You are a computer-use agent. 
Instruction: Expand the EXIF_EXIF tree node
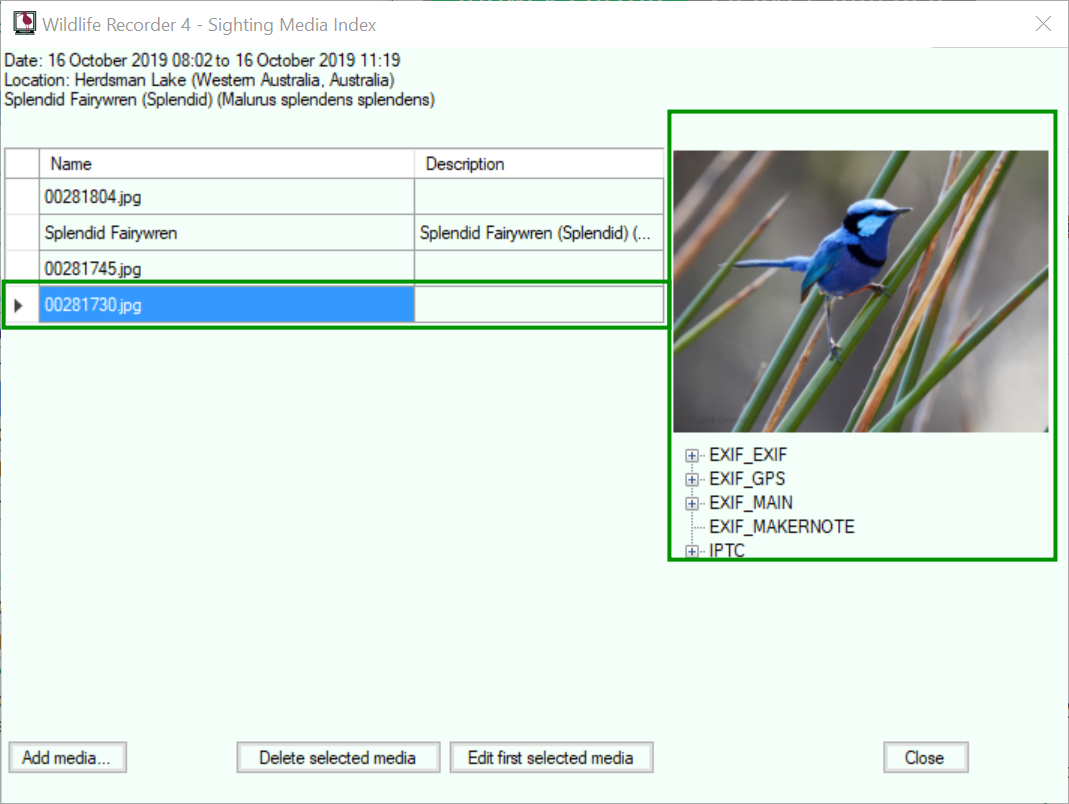coord(692,456)
